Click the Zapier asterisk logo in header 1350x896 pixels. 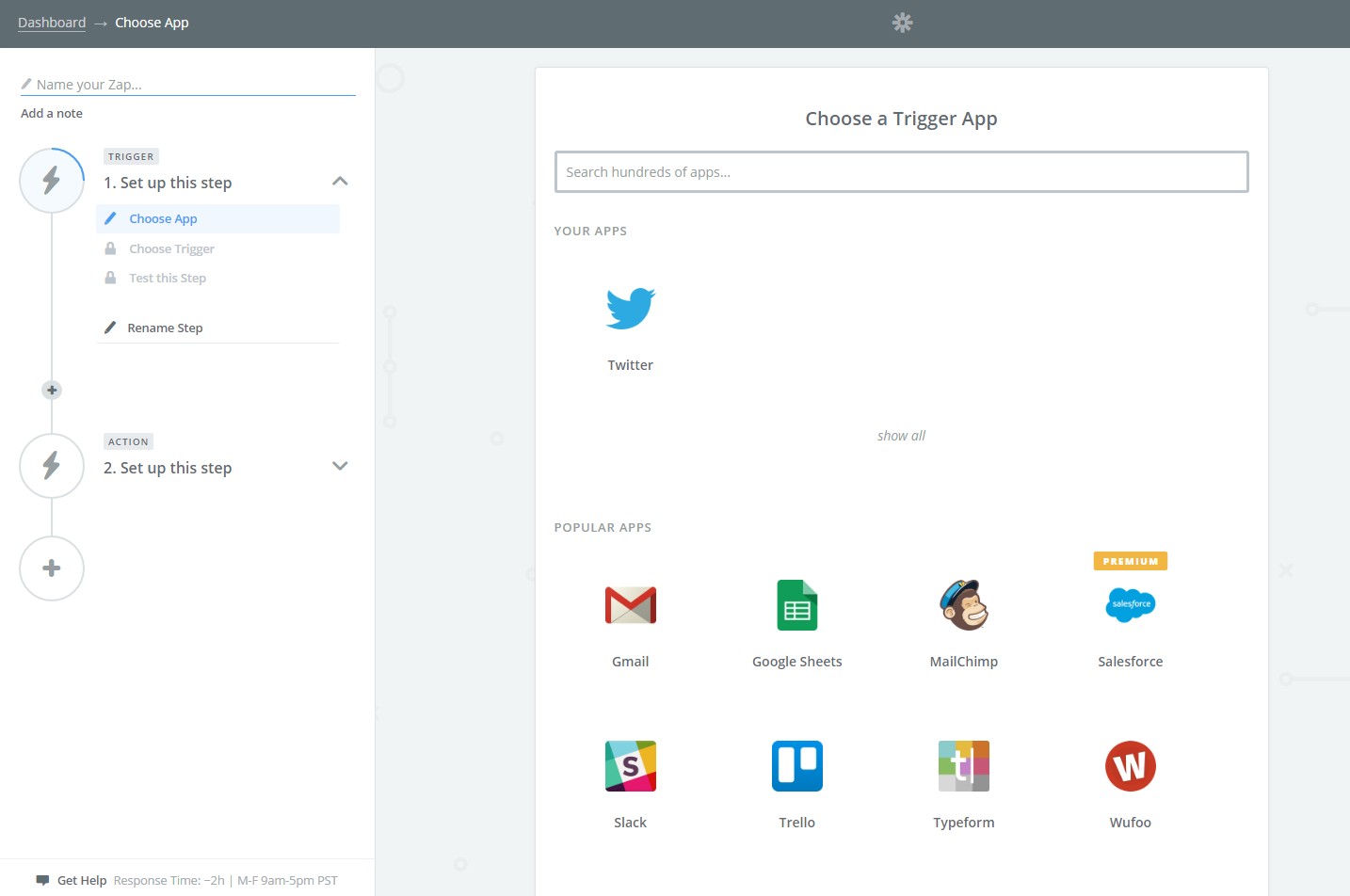(902, 23)
